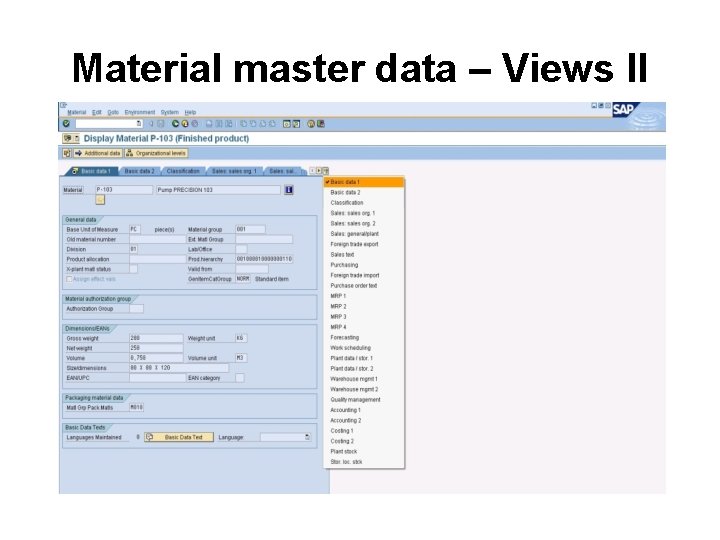Click the Customize Local Layout icon

[x=321, y=124]
